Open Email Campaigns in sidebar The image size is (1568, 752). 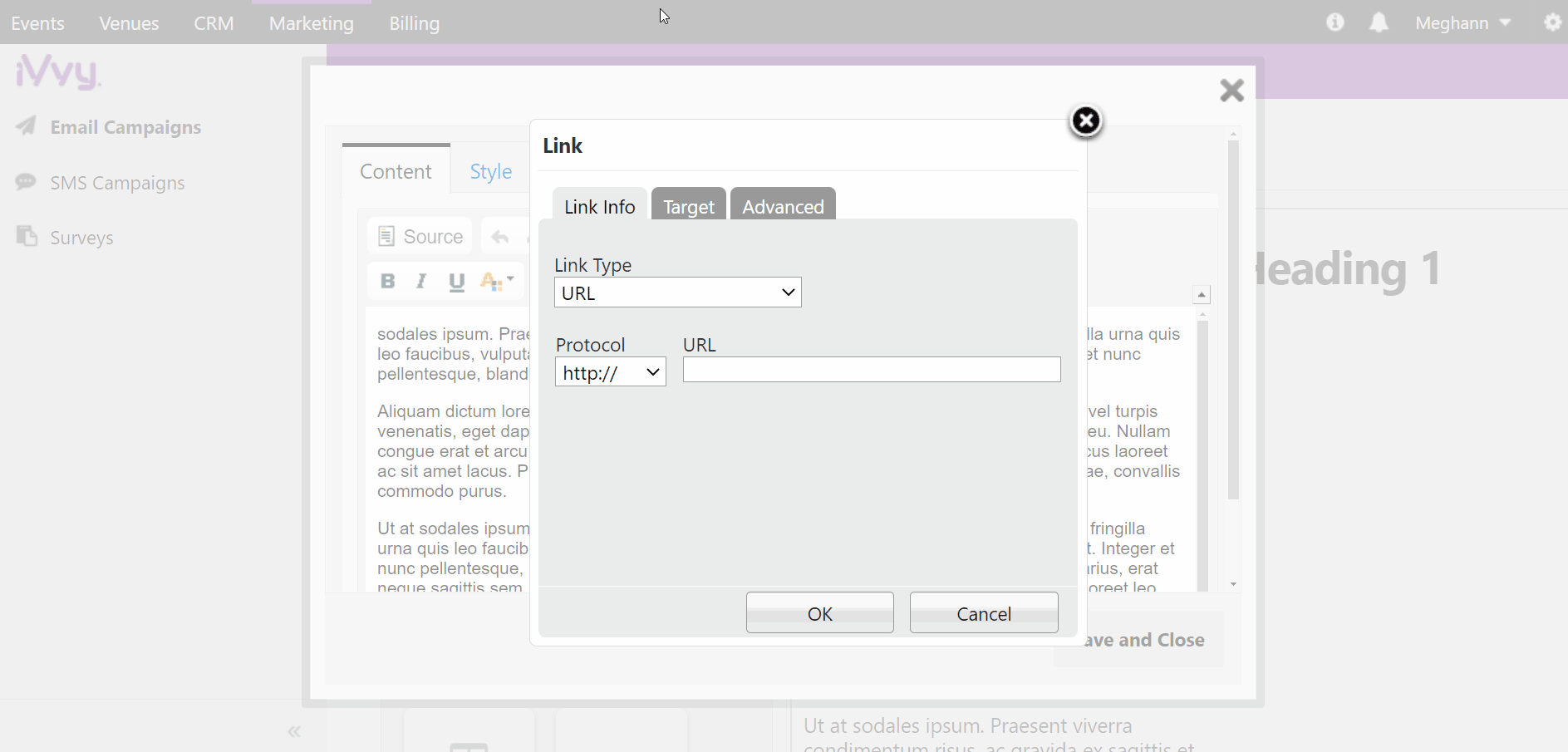(125, 127)
